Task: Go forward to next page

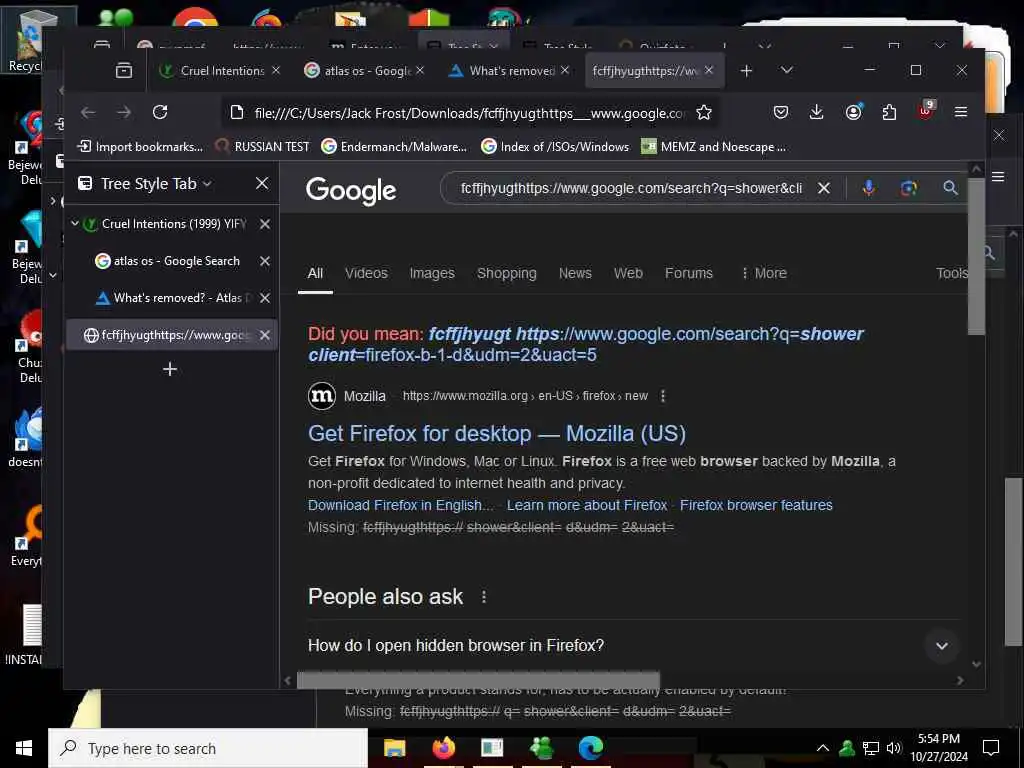Action: click(124, 112)
